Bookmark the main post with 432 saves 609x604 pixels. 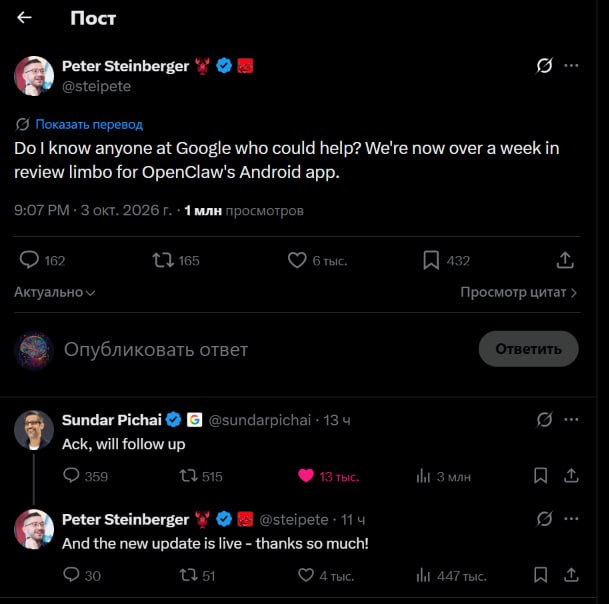[x=431, y=260]
